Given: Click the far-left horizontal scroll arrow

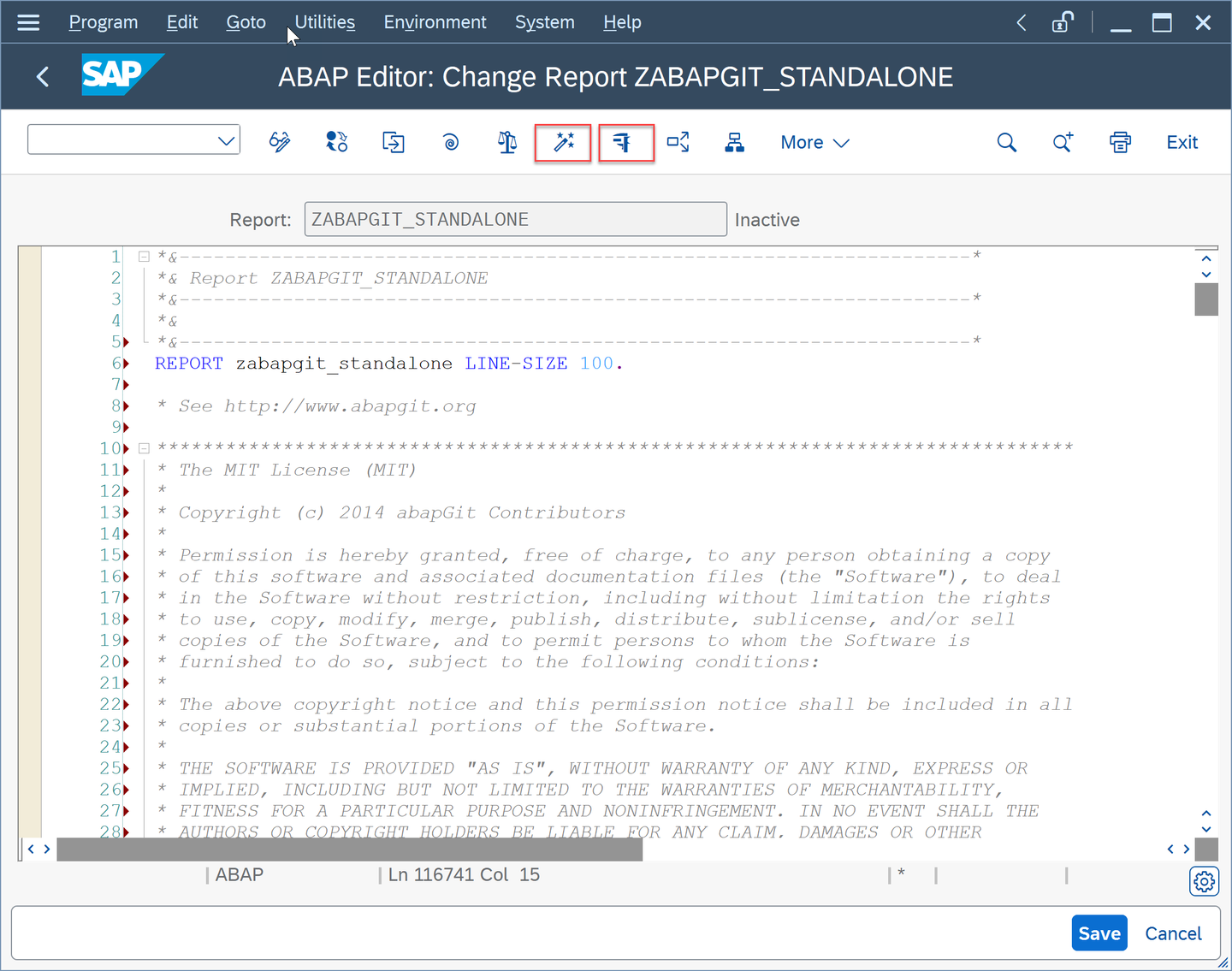Looking at the screenshot, I should coord(31,850).
